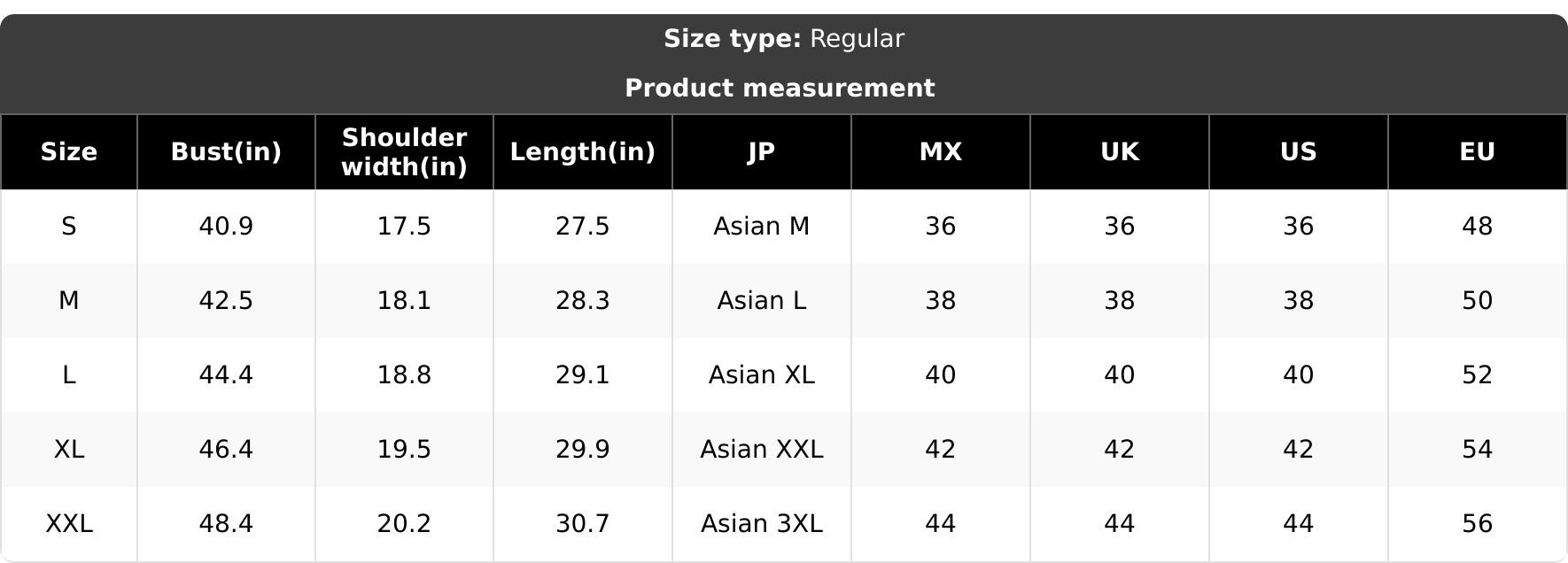Image resolution: width=1568 pixels, height=563 pixels.
Task: Click the Size type: Regular label
Action: 784,39
